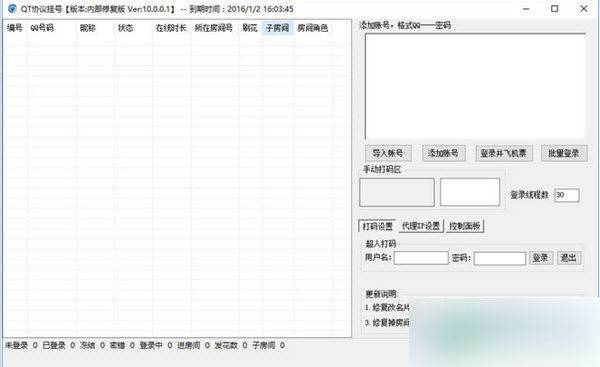Click the 未登录 status bar count

[x=21, y=345]
